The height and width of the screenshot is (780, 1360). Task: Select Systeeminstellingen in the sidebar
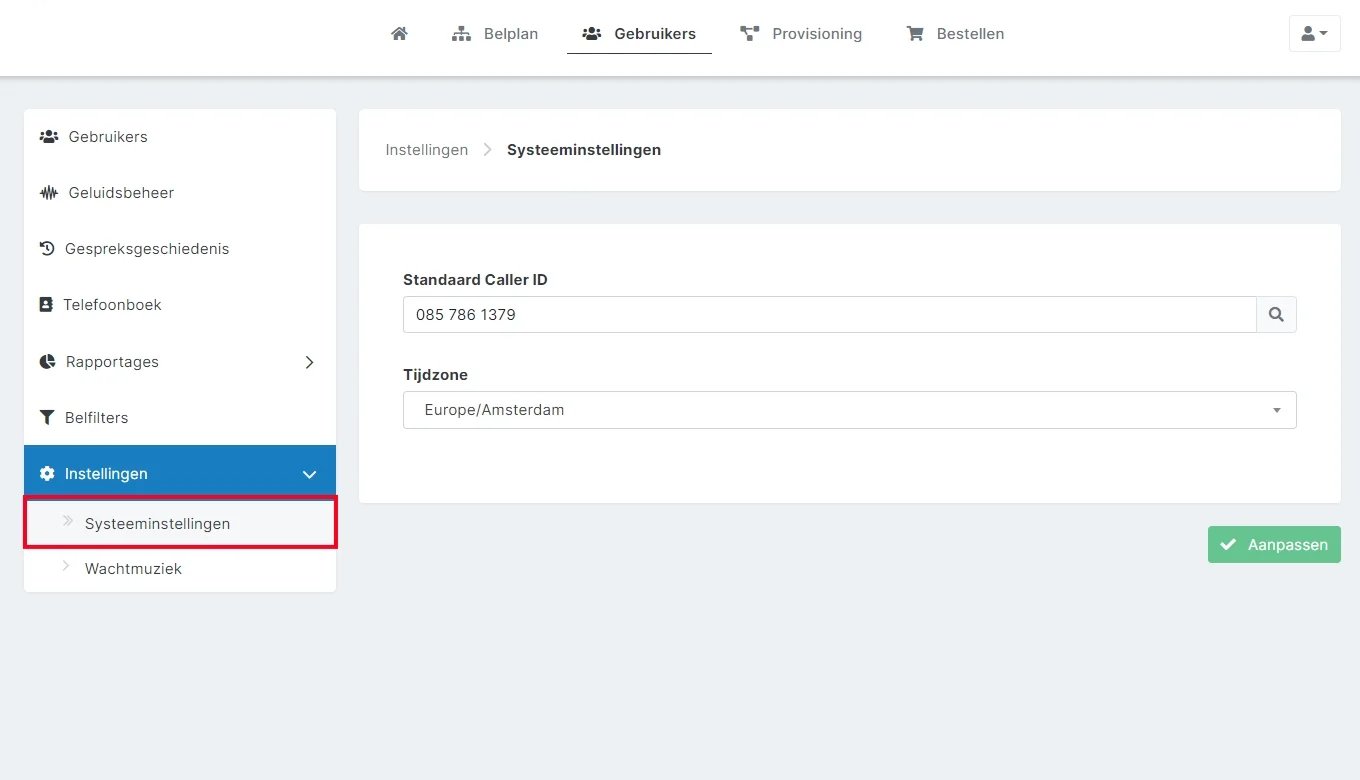click(180, 523)
